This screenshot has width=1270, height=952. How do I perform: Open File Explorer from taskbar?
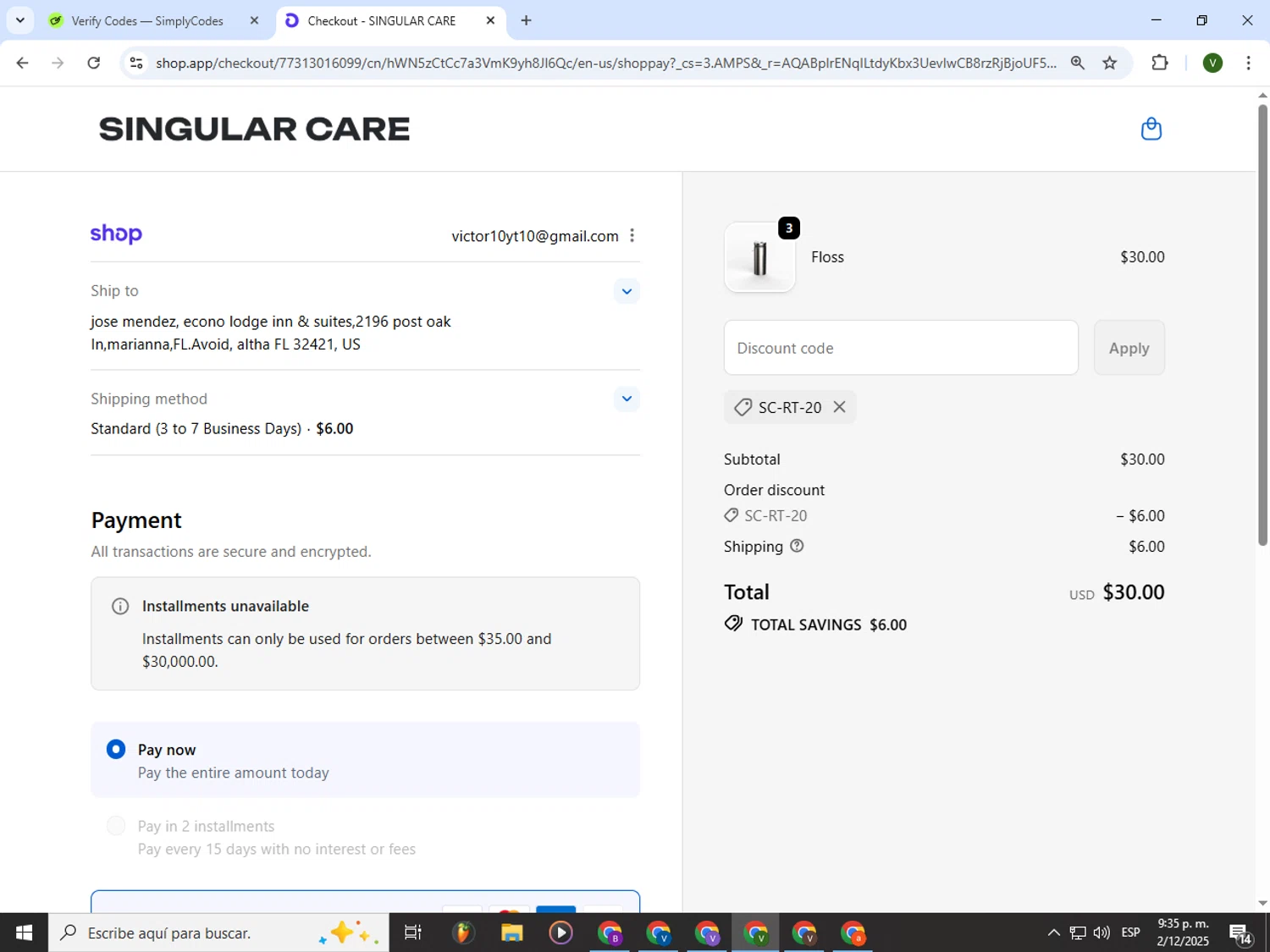click(511, 933)
